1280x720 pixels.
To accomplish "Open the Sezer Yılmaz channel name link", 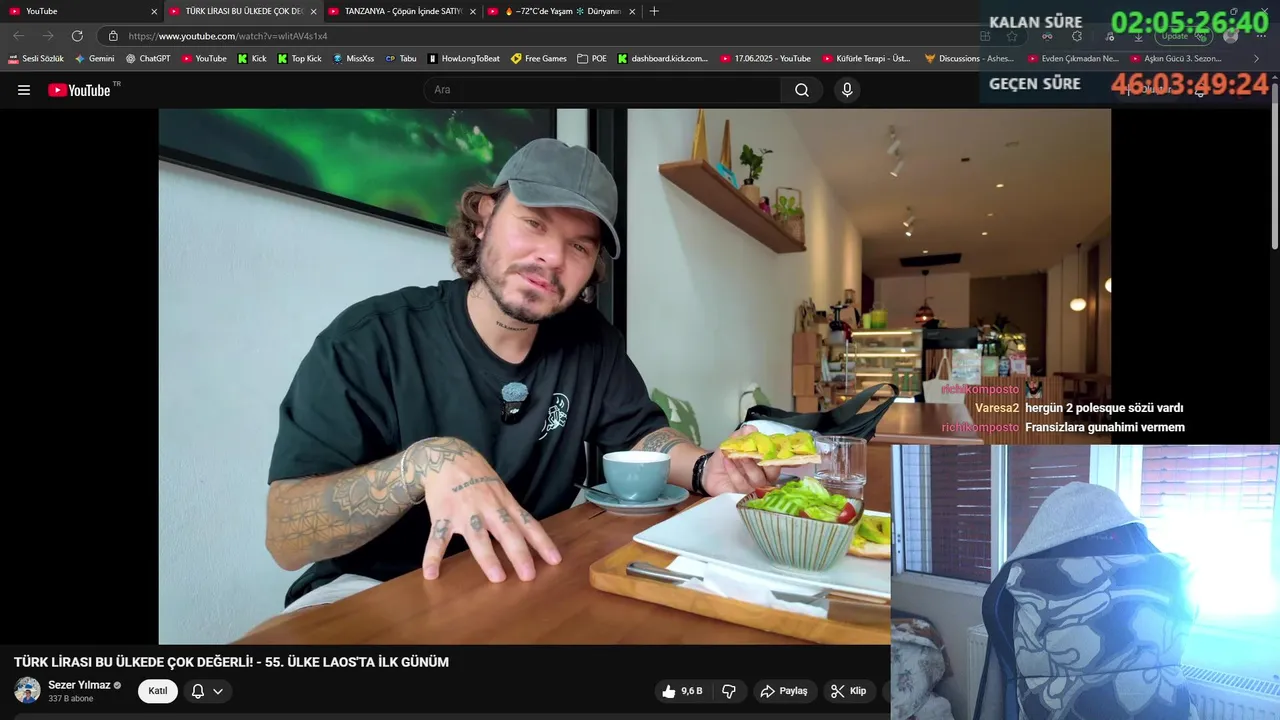I will (x=79, y=685).
